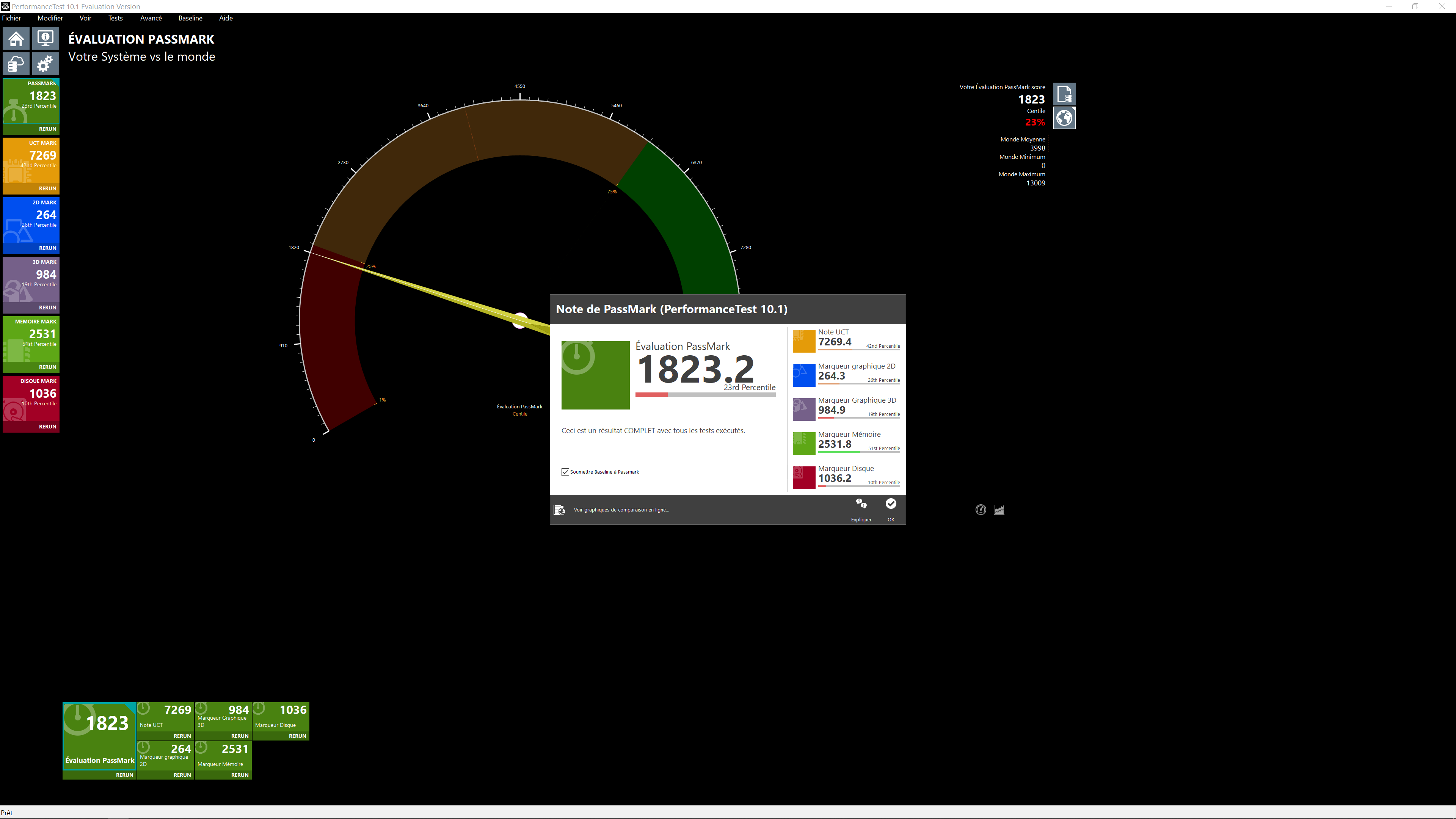Click the world comparison globe icon
This screenshot has width=1456, height=819.
[1064, 118]
